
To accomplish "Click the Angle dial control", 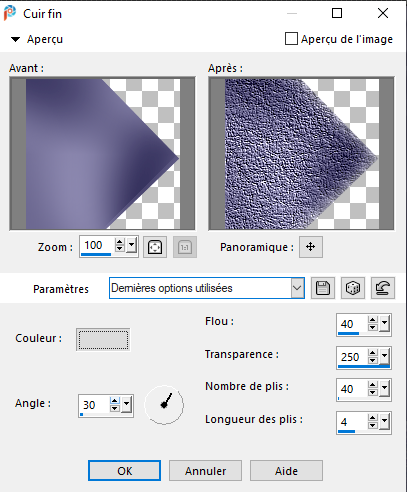I will [x=164, y=405].
